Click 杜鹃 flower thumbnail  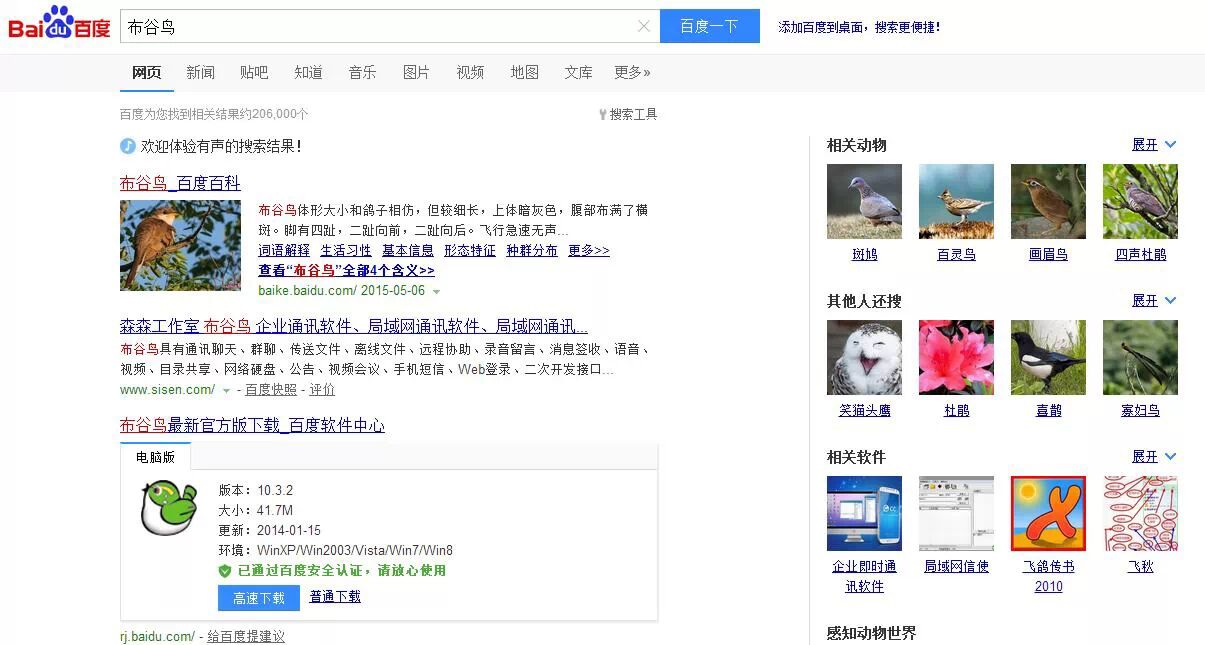coord(956,358)
